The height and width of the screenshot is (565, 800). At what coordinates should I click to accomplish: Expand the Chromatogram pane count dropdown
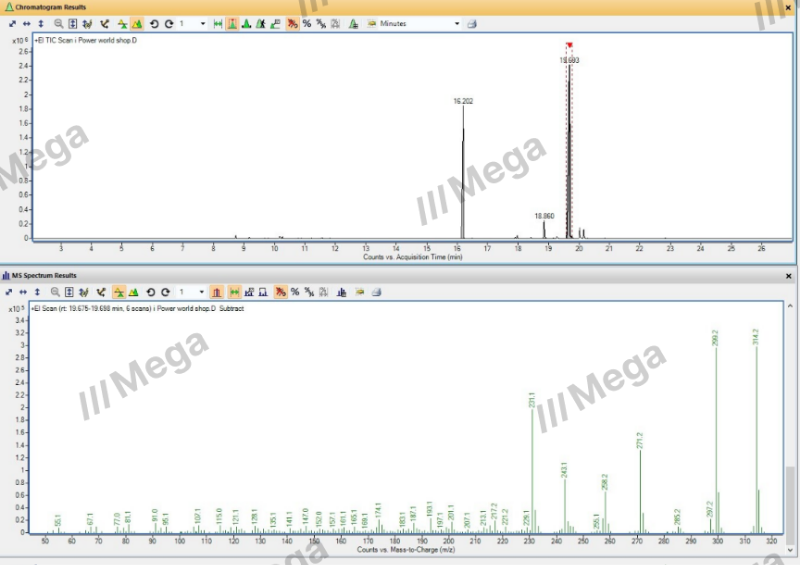[203, 23]
